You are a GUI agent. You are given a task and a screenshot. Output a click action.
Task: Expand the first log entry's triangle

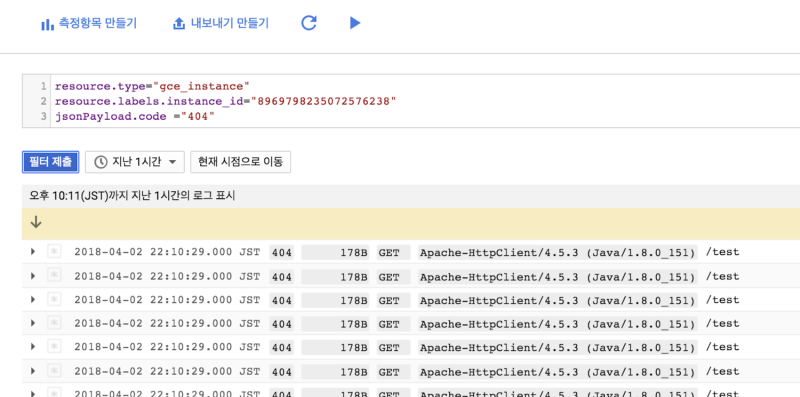[33, 252]
